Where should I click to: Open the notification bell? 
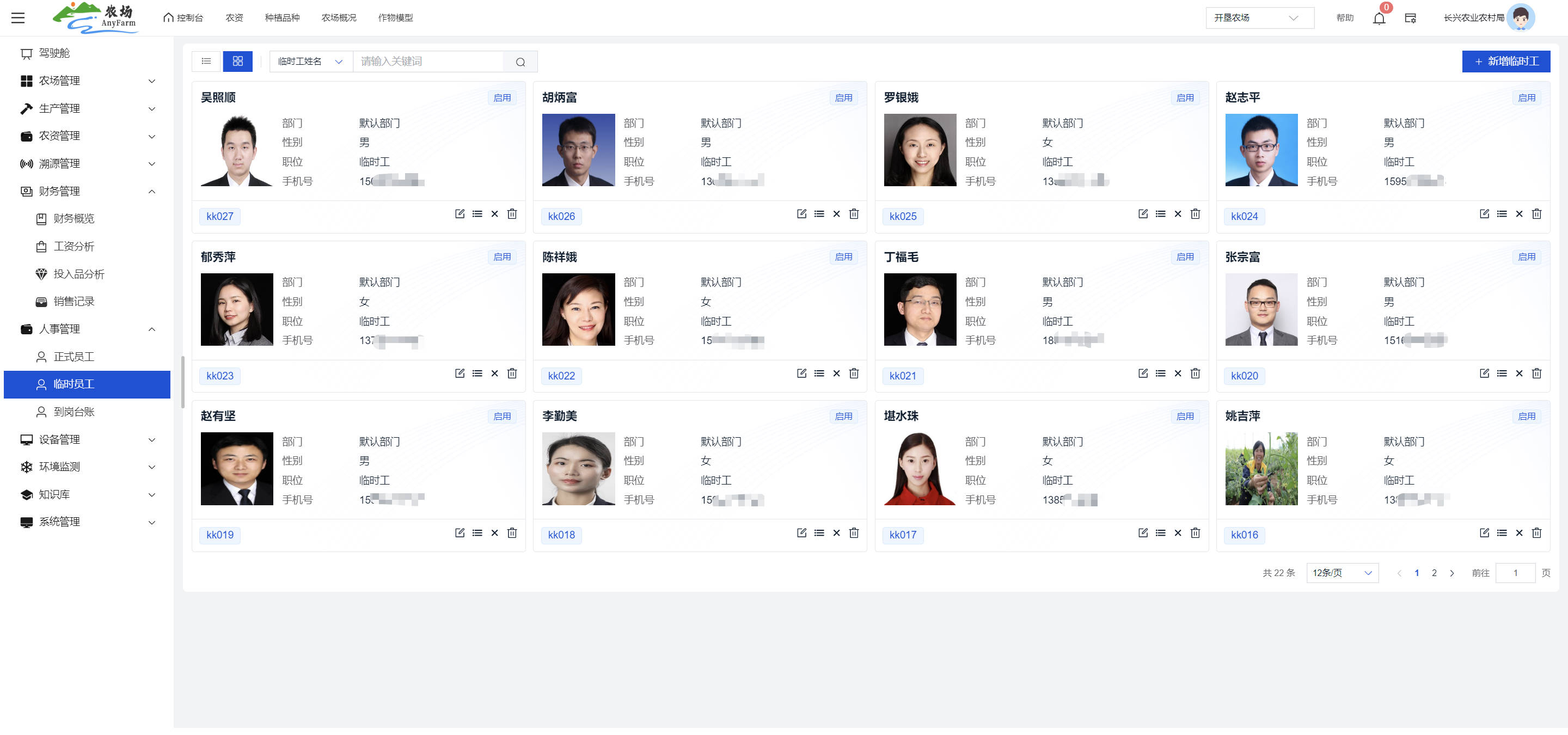1379,19
